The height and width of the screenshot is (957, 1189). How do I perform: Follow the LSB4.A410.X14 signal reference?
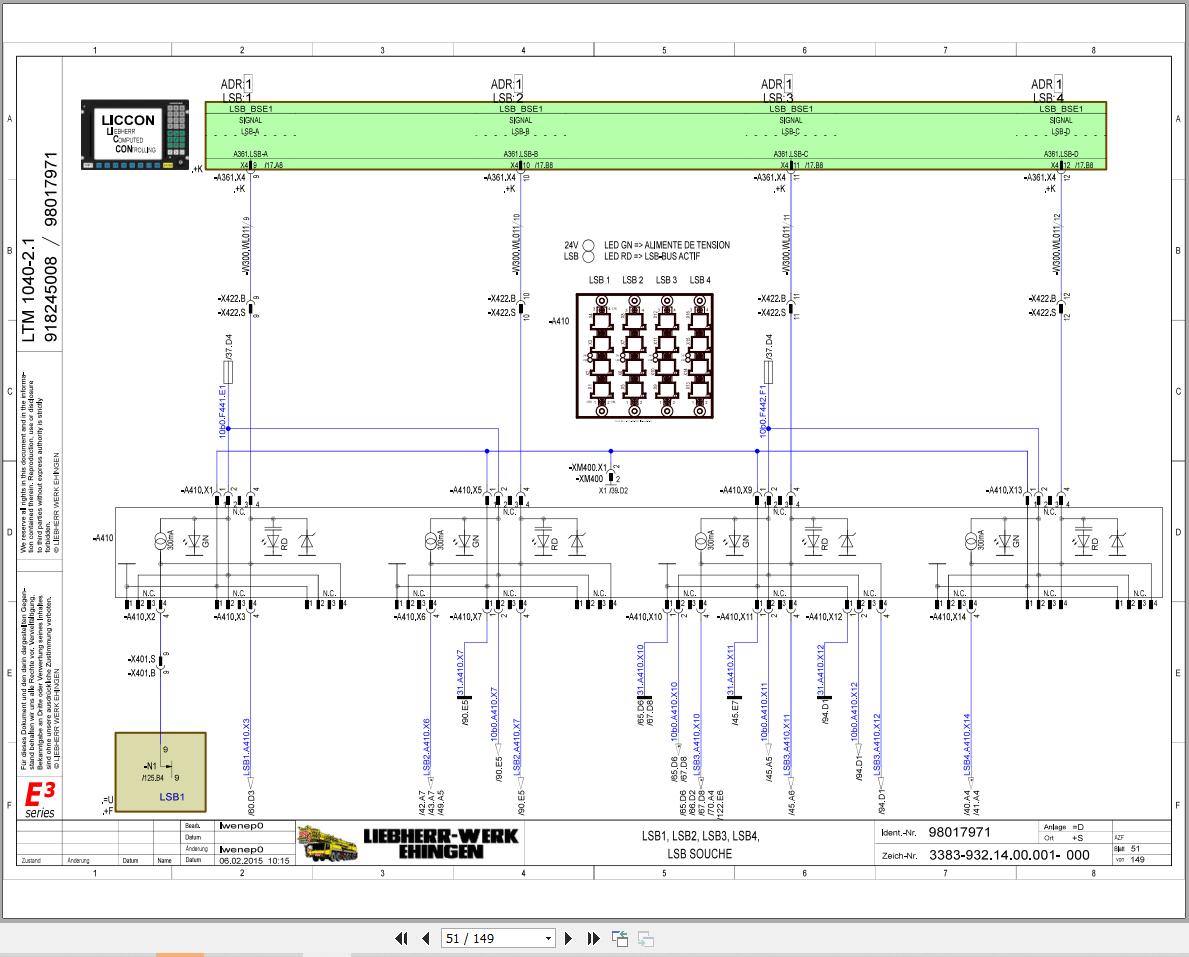pos(967,743)
